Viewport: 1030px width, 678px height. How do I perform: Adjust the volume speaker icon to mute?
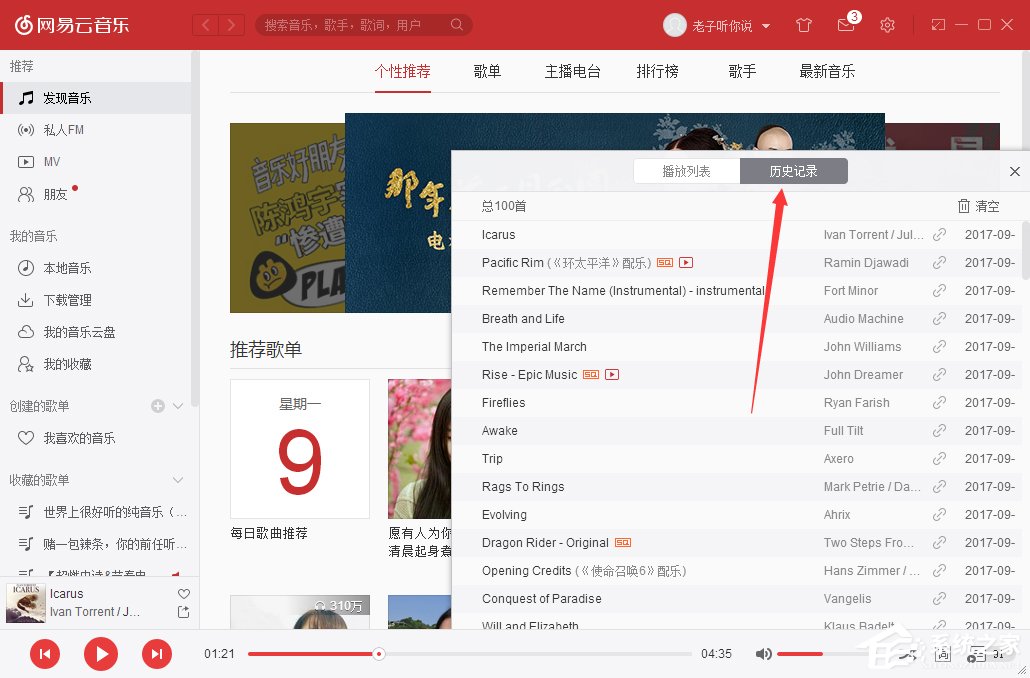click(763, 653)
